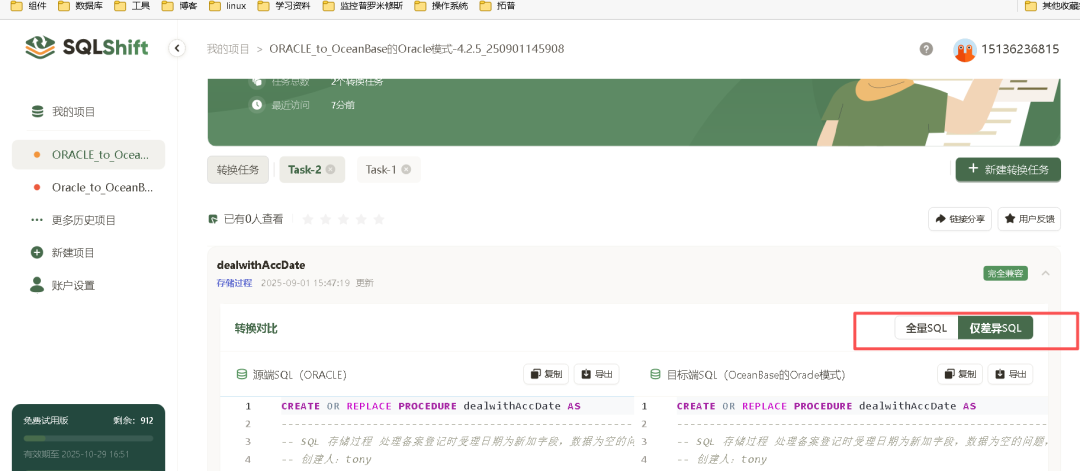
Task: Open account menu 15136236815
Action: [x=1020, y=50]
